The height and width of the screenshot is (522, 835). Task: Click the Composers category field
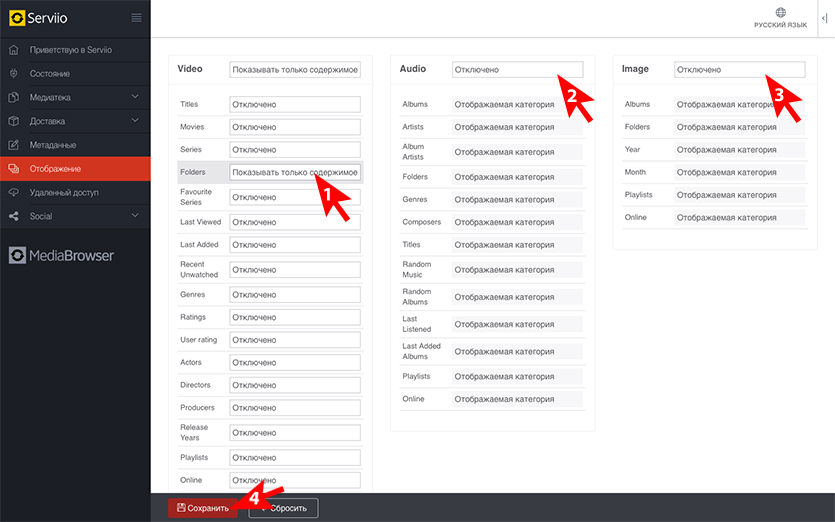[517, 222]
